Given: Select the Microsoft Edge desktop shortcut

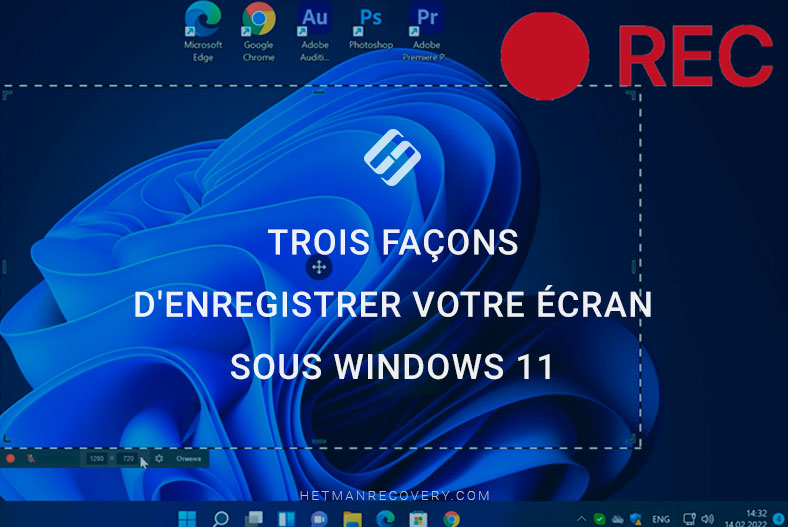Looking at the screenshot, I should (203, 31).
